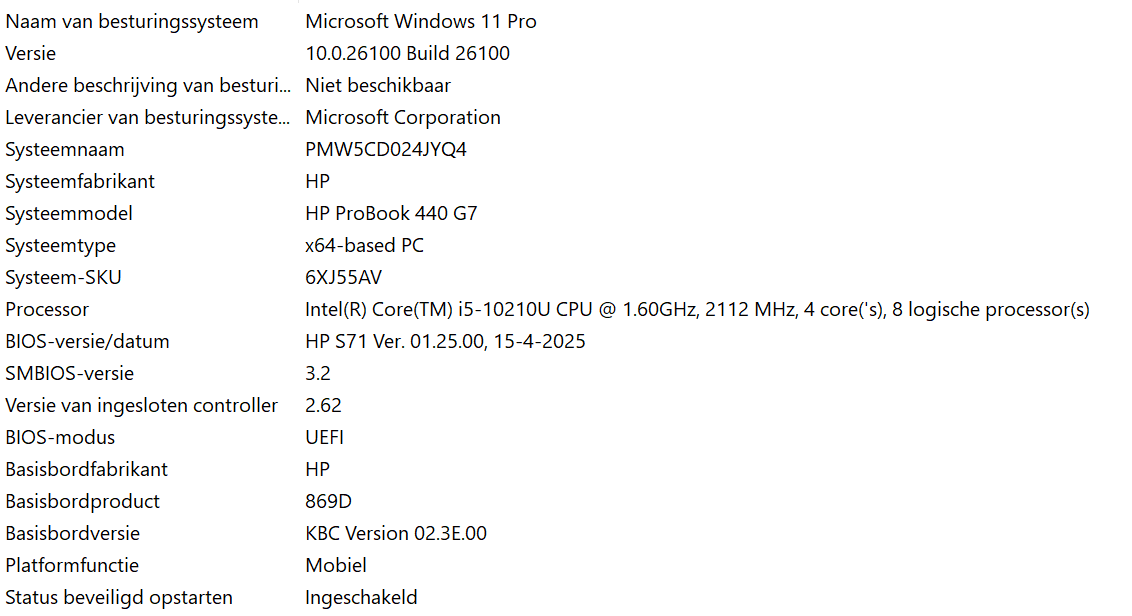Click the KBC Version 02.3E.00 value

click(x=396, y=534)
